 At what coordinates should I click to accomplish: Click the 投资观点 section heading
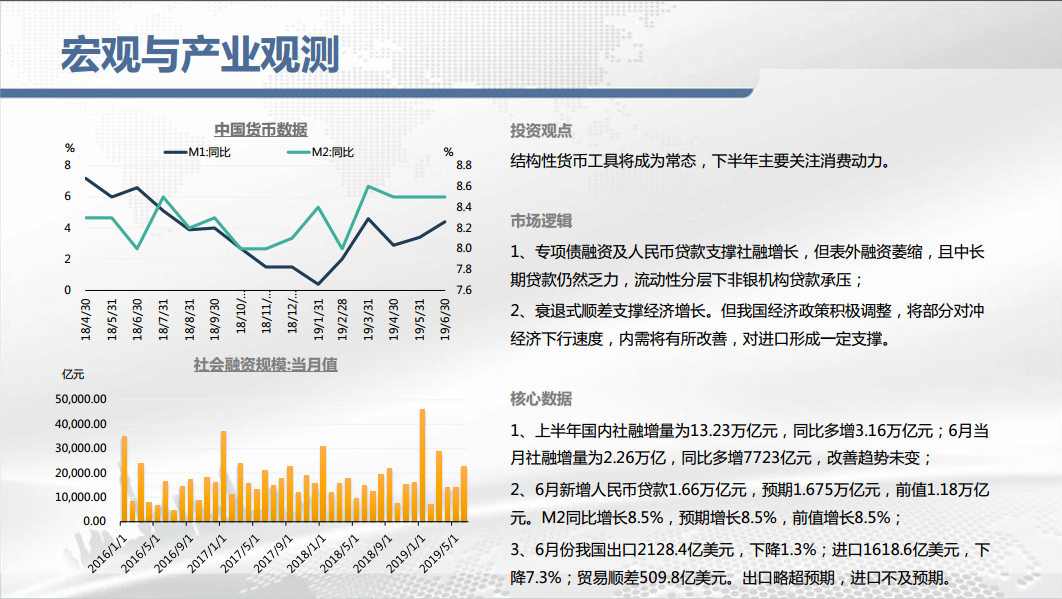(541, 131)
